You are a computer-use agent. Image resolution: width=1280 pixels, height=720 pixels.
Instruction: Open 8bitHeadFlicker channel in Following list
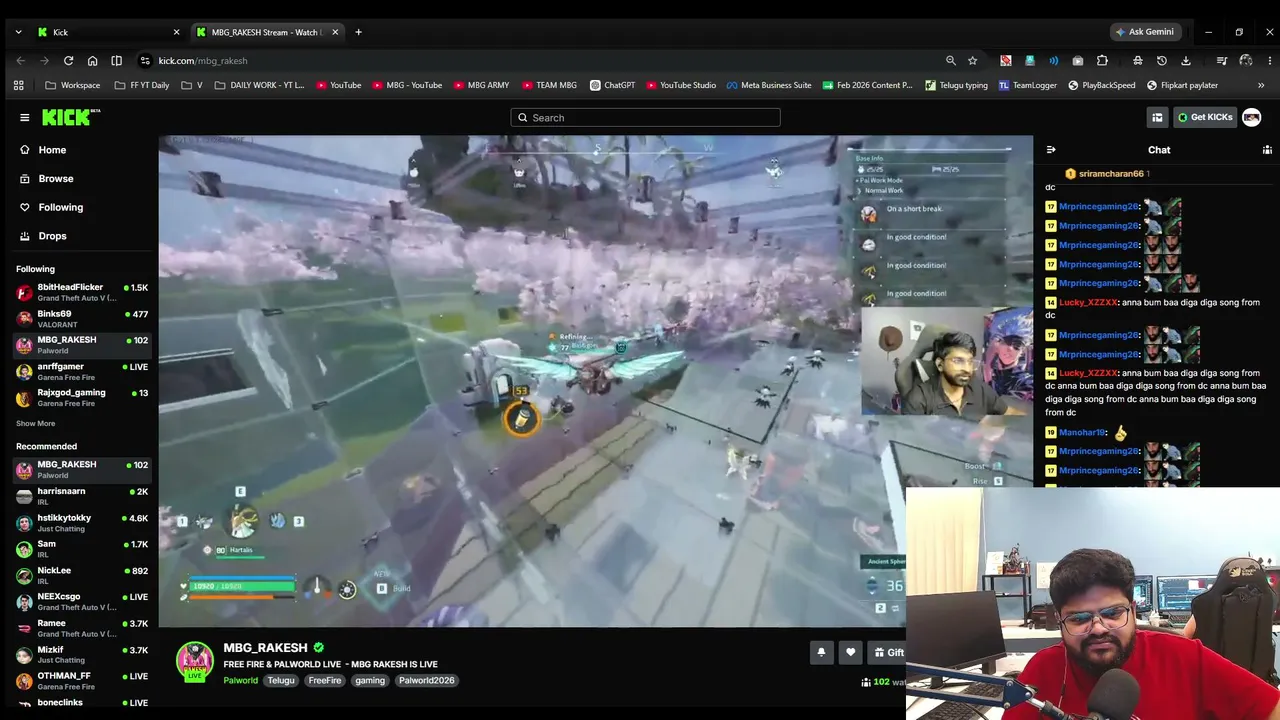[x=82, y=292]
